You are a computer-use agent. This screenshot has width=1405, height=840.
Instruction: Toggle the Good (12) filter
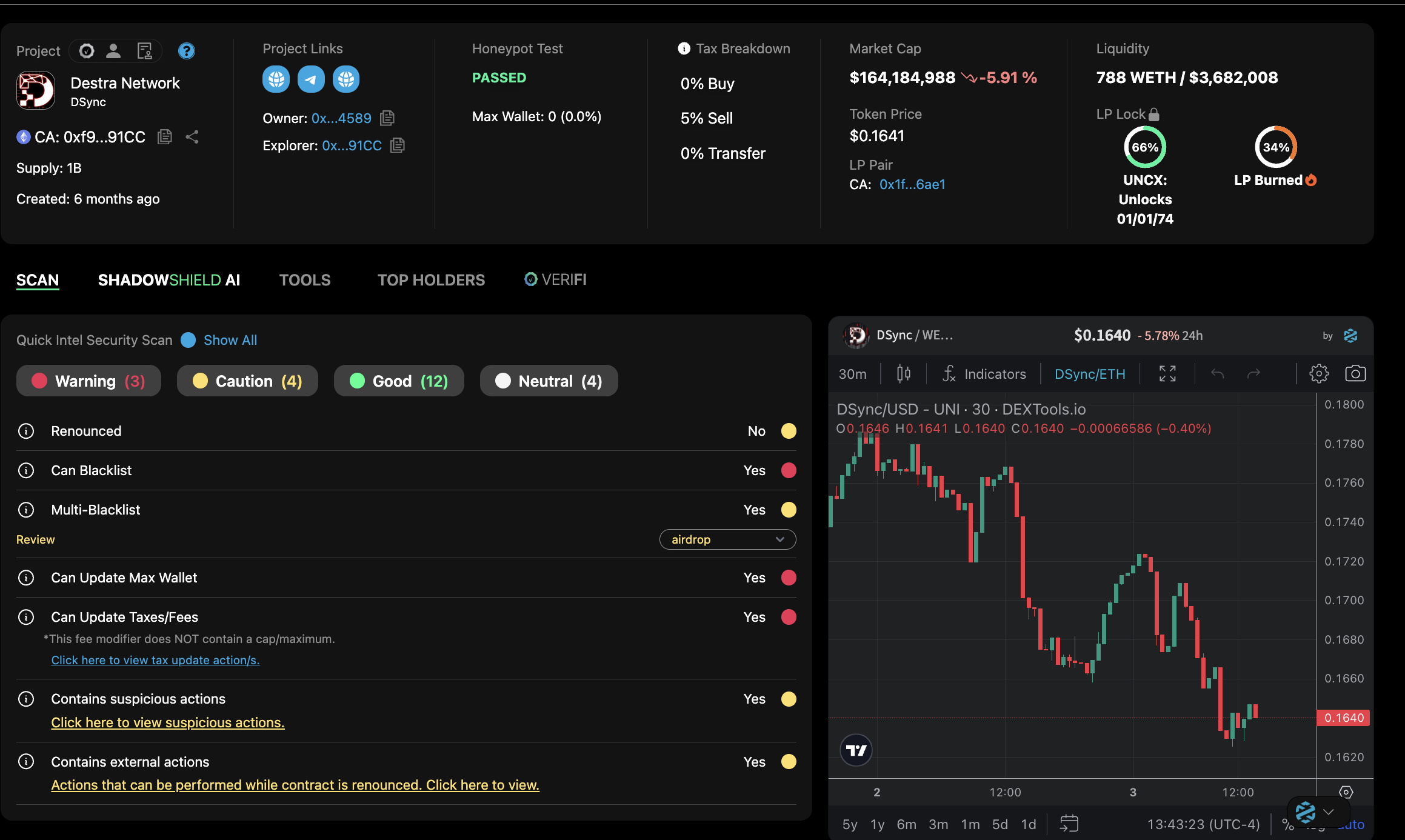click(399, 381)
